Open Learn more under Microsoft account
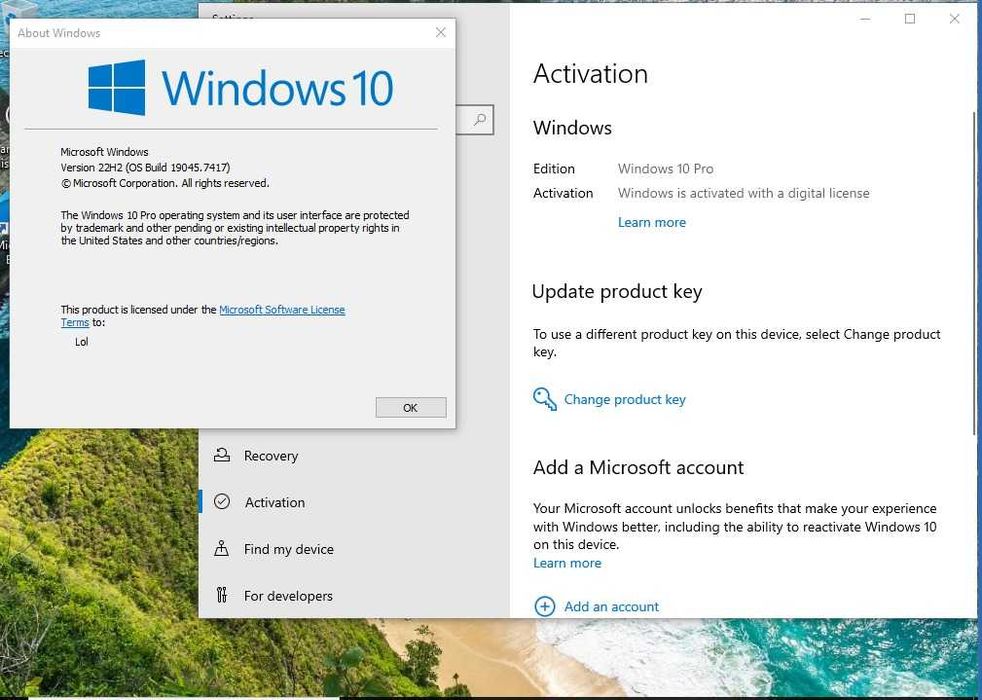The height and width of the screenshot is (700, 982). [x=567, y=563]
